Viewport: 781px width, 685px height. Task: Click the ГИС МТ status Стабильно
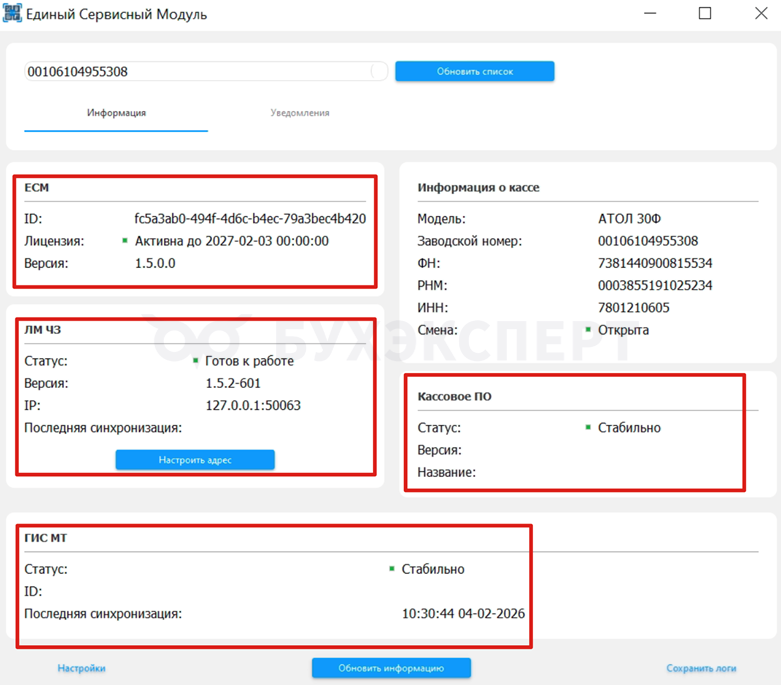tap(433, 569)
